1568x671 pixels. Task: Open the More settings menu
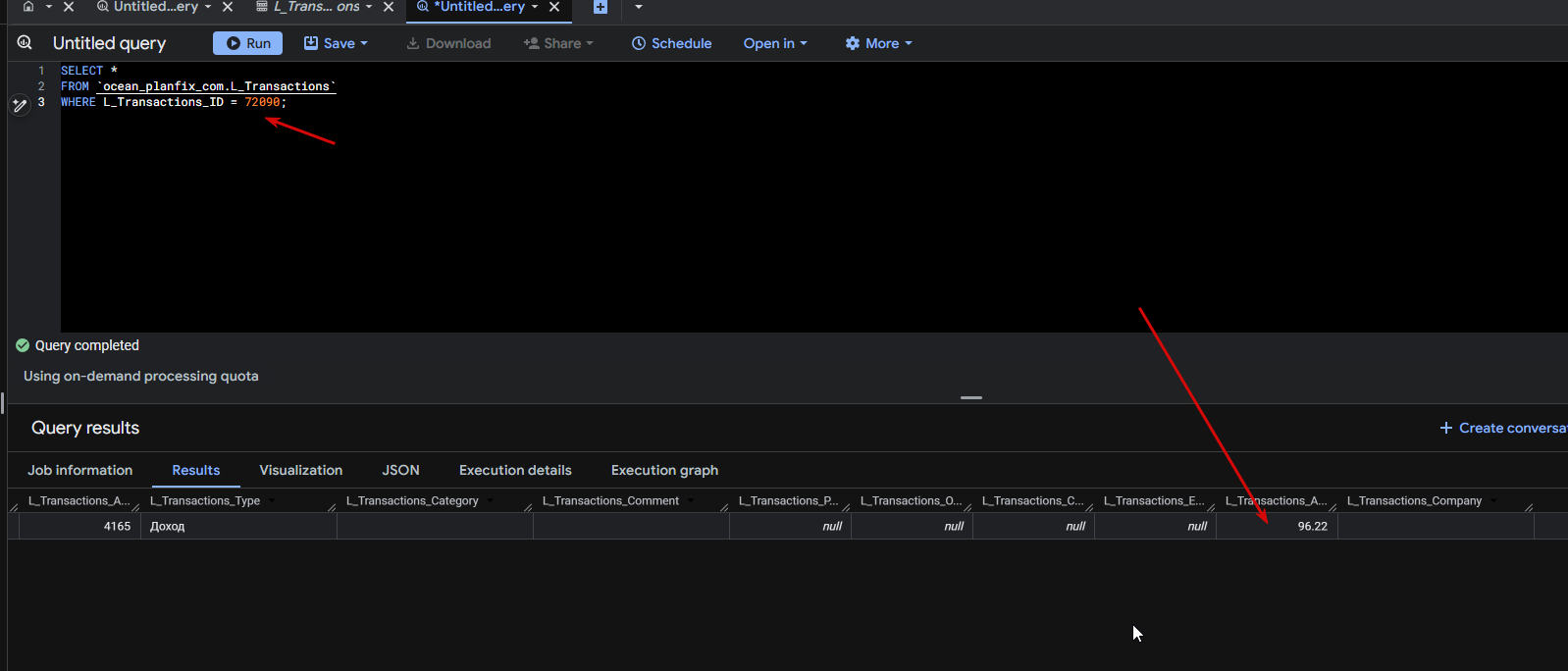(878, 43)
